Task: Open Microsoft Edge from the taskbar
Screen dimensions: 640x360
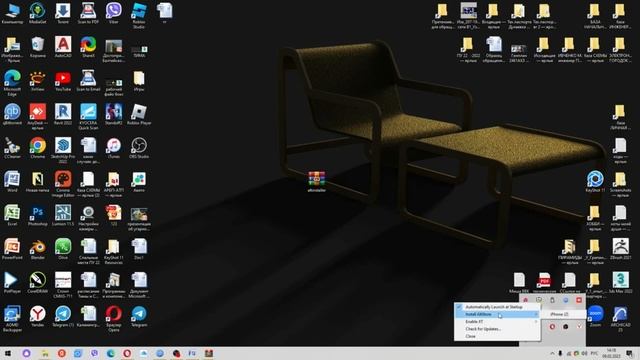Action: 111,353
